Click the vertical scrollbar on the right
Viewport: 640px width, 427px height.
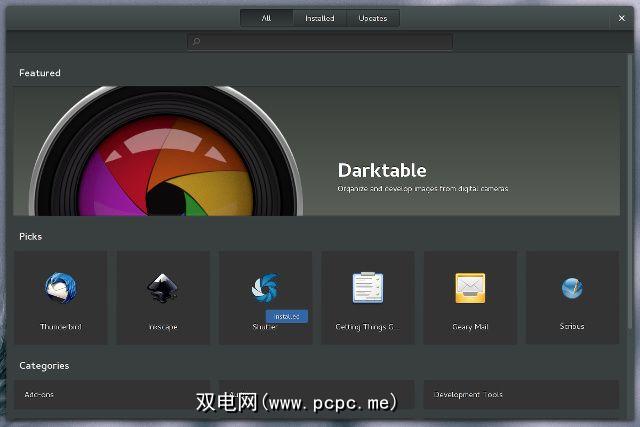tap(630, 192)
